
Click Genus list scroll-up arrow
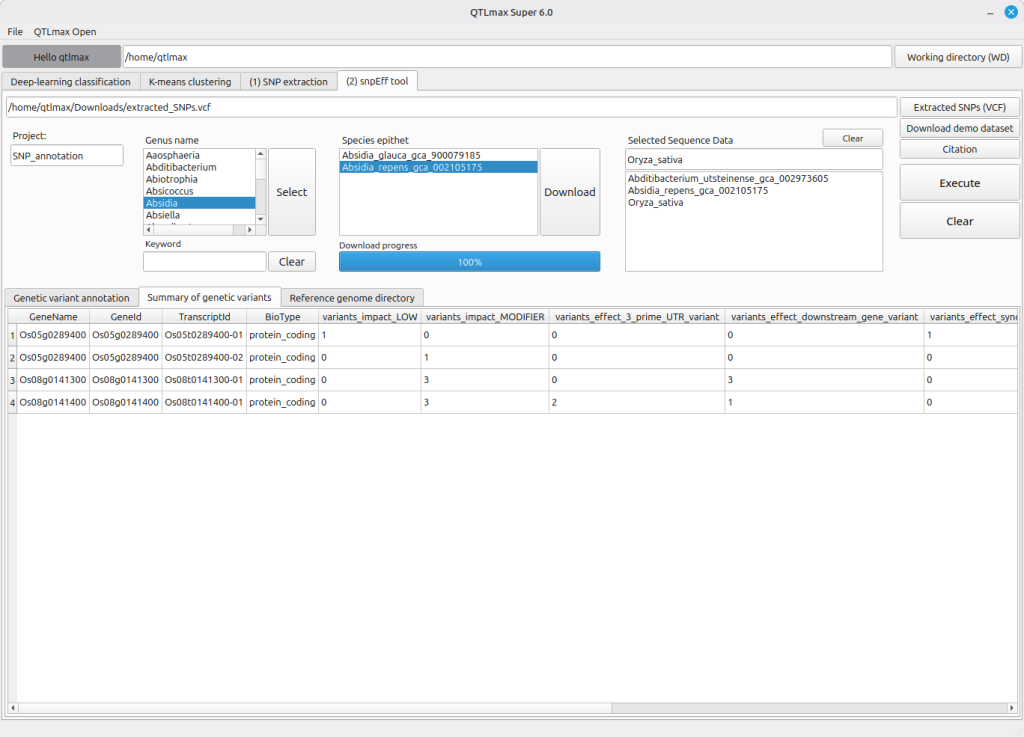[x=261, y=155]
